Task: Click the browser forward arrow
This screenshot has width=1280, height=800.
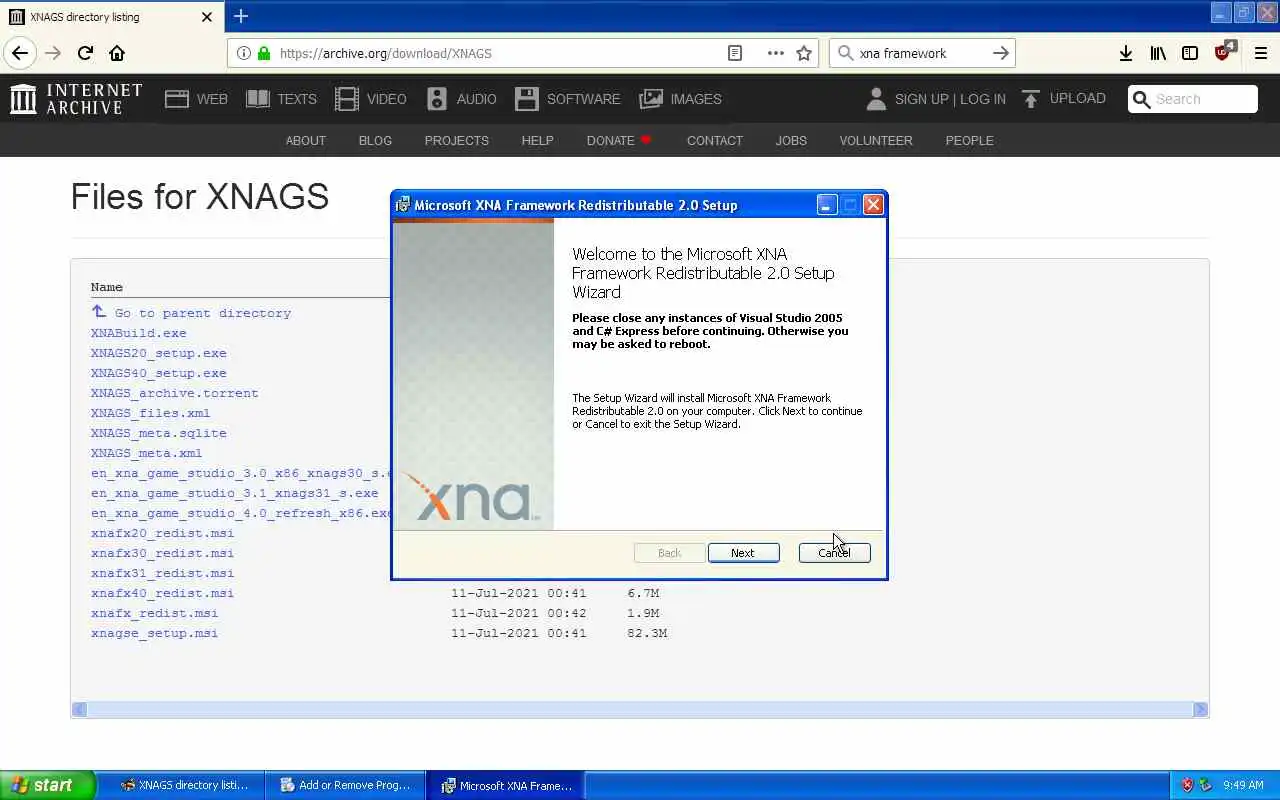Action: pyautogui.click(x=53, y=53)
